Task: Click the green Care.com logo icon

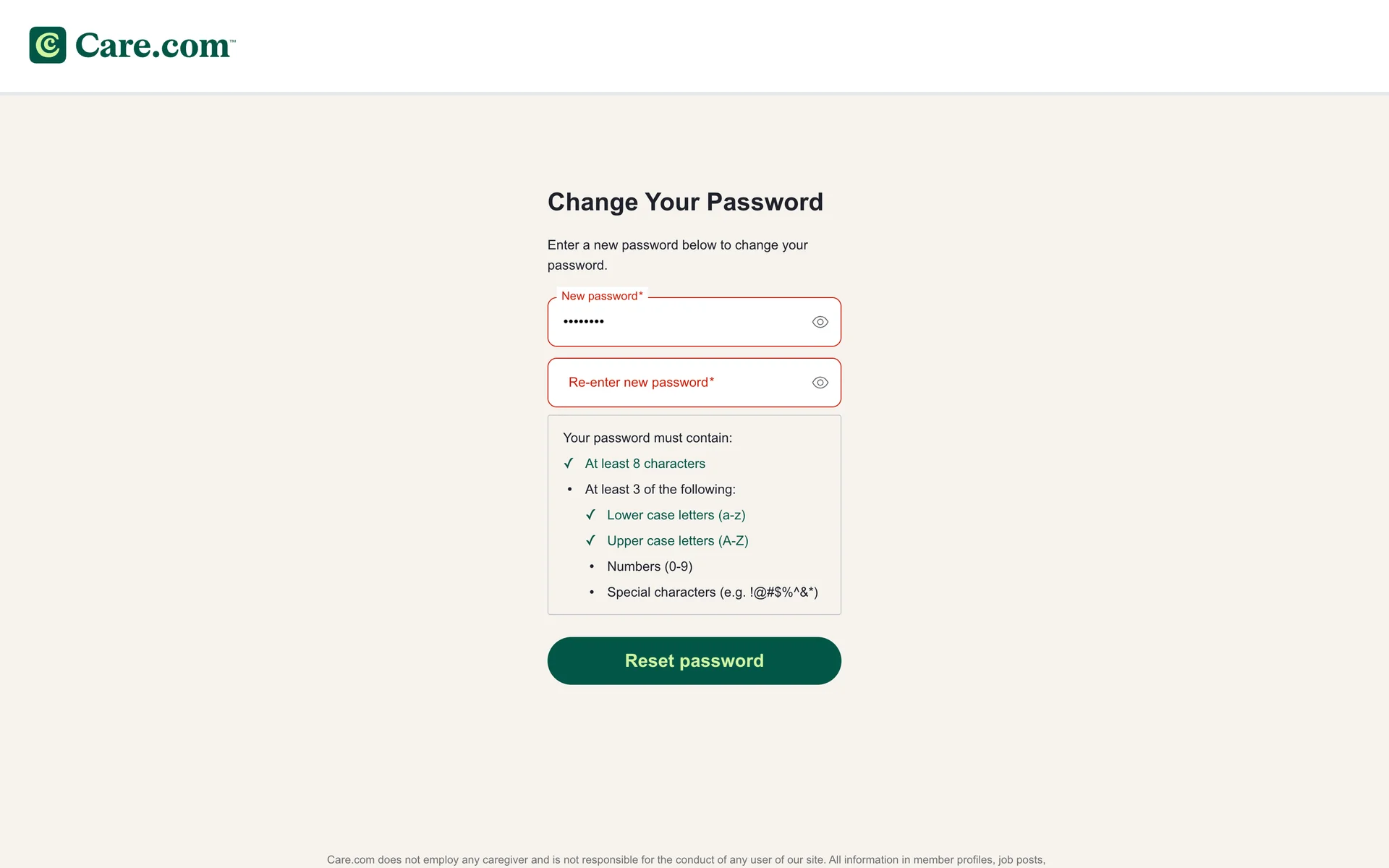Action: point(48,45)
